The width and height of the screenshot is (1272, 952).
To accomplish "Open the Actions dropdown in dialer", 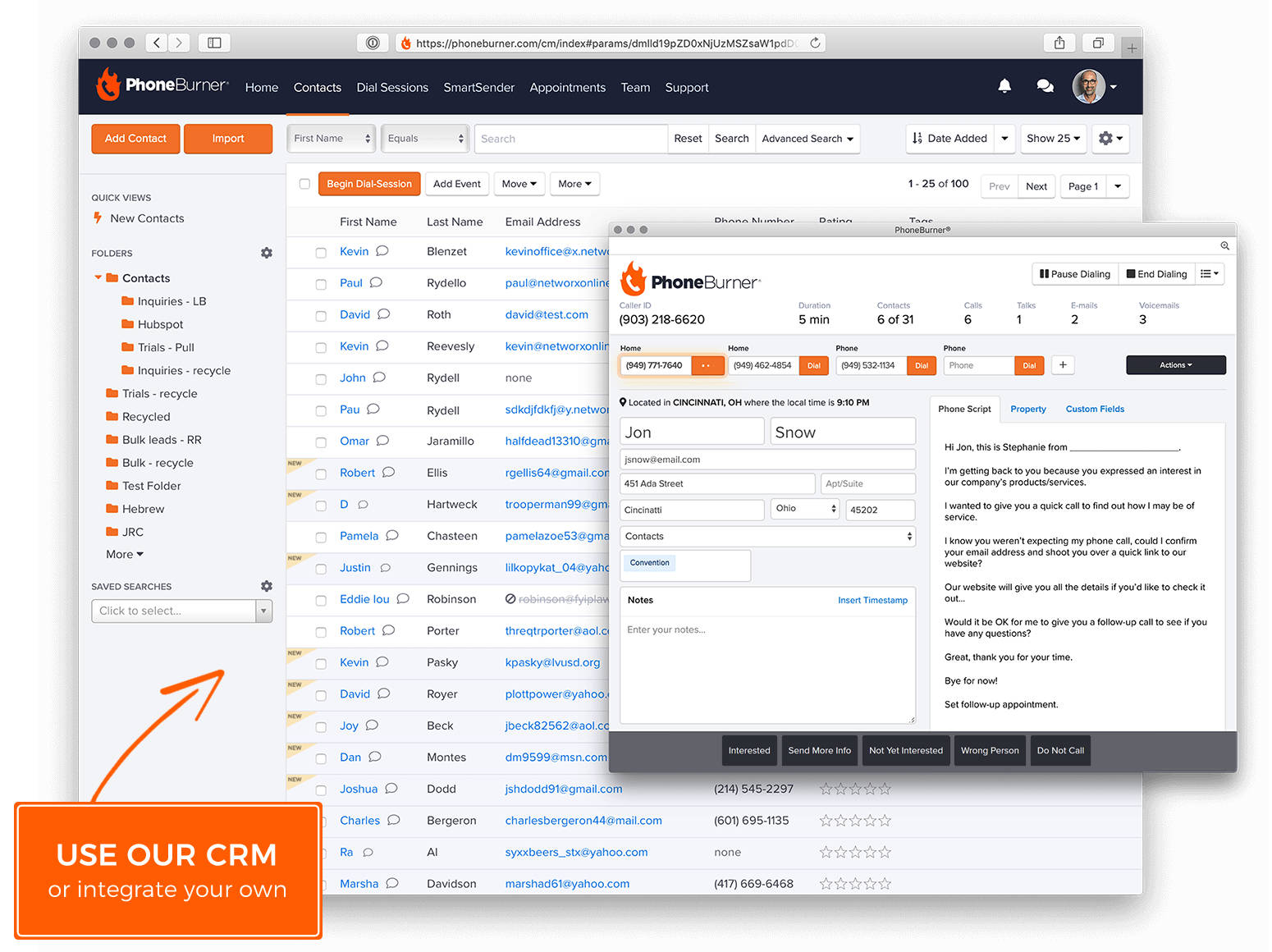I will [1175, 365].
